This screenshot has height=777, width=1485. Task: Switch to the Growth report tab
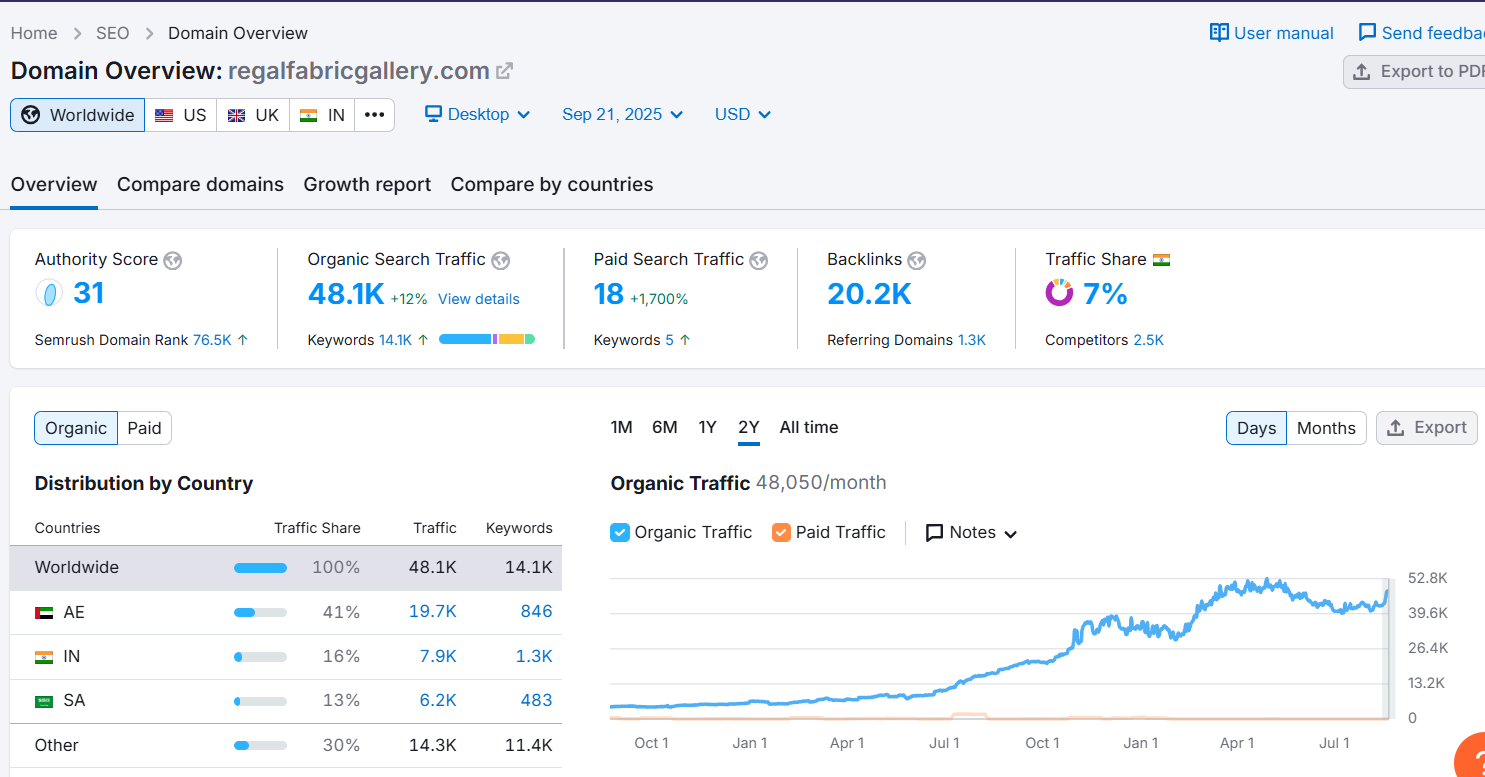pos(367,185)
